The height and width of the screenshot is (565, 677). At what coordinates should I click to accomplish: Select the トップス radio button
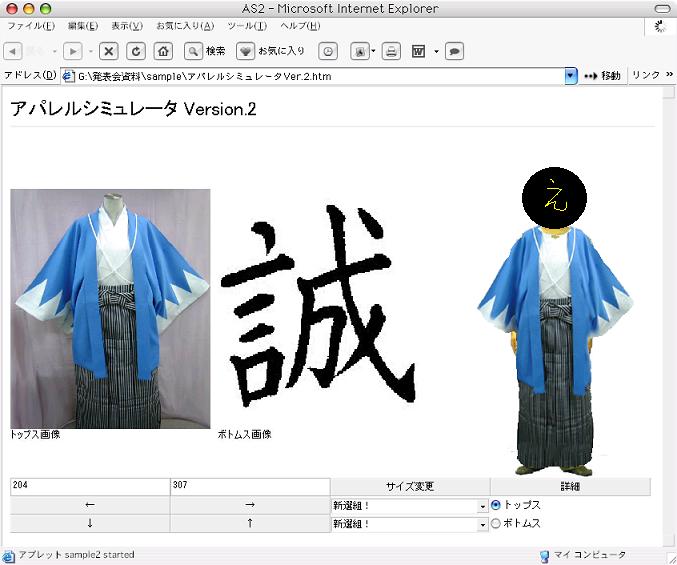tap(496, 505)
